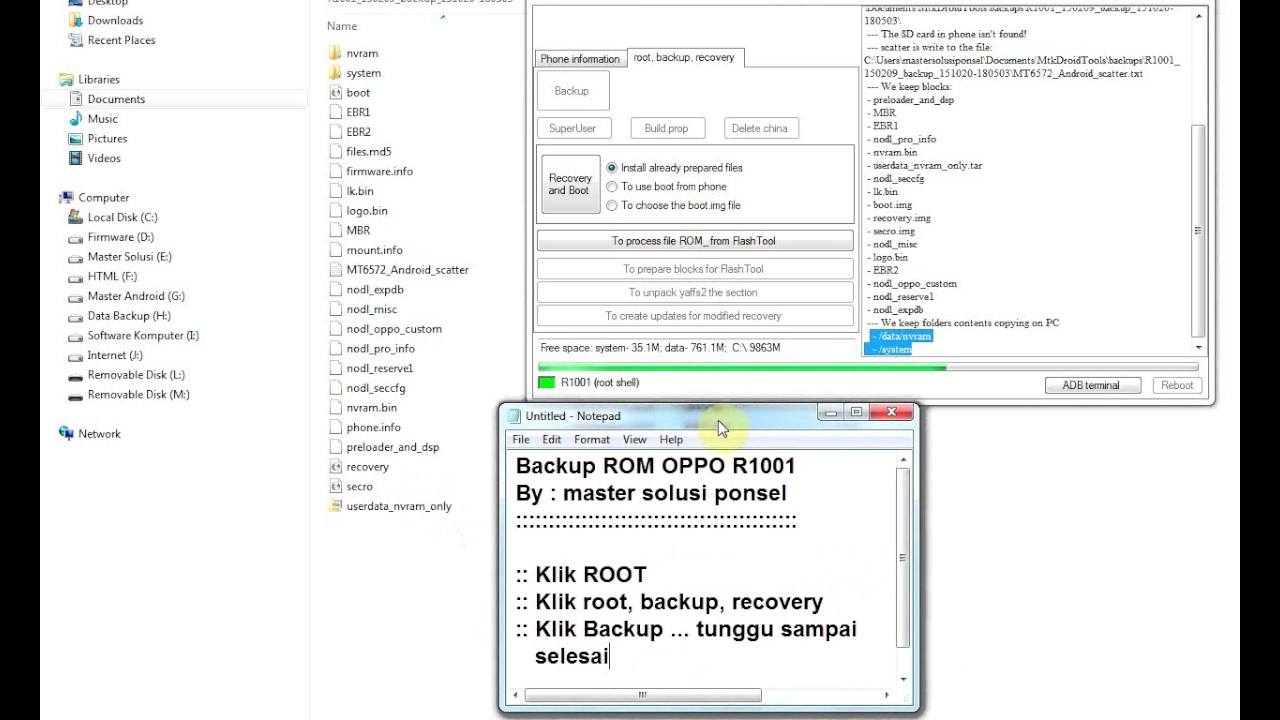Screen dimensions: 1280x720
Task: Click the Recovery and Boot button
Action: [x=570, y=185]
